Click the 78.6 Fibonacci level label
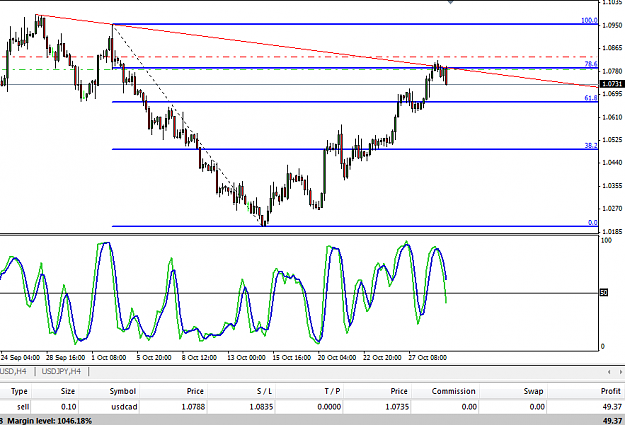Viewport: 625px width, 425px height. (x=591, y=64)
